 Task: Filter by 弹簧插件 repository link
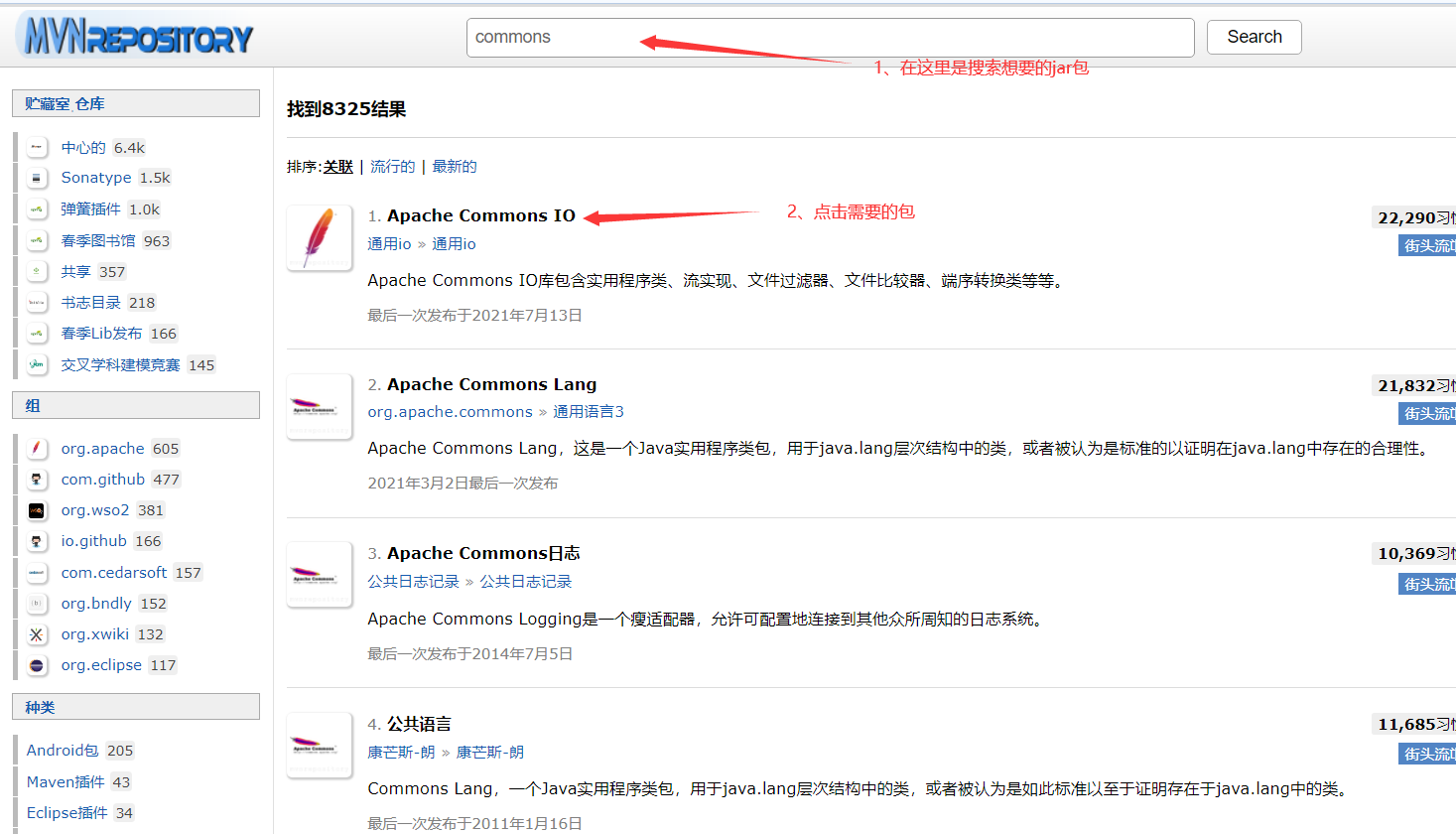point(91,209)
